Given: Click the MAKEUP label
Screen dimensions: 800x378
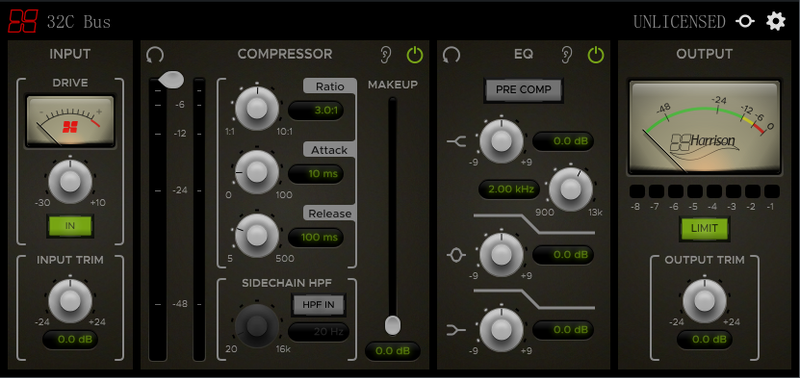Looking at the screenshot, I should pyautogui.click(x=392, y=85).
